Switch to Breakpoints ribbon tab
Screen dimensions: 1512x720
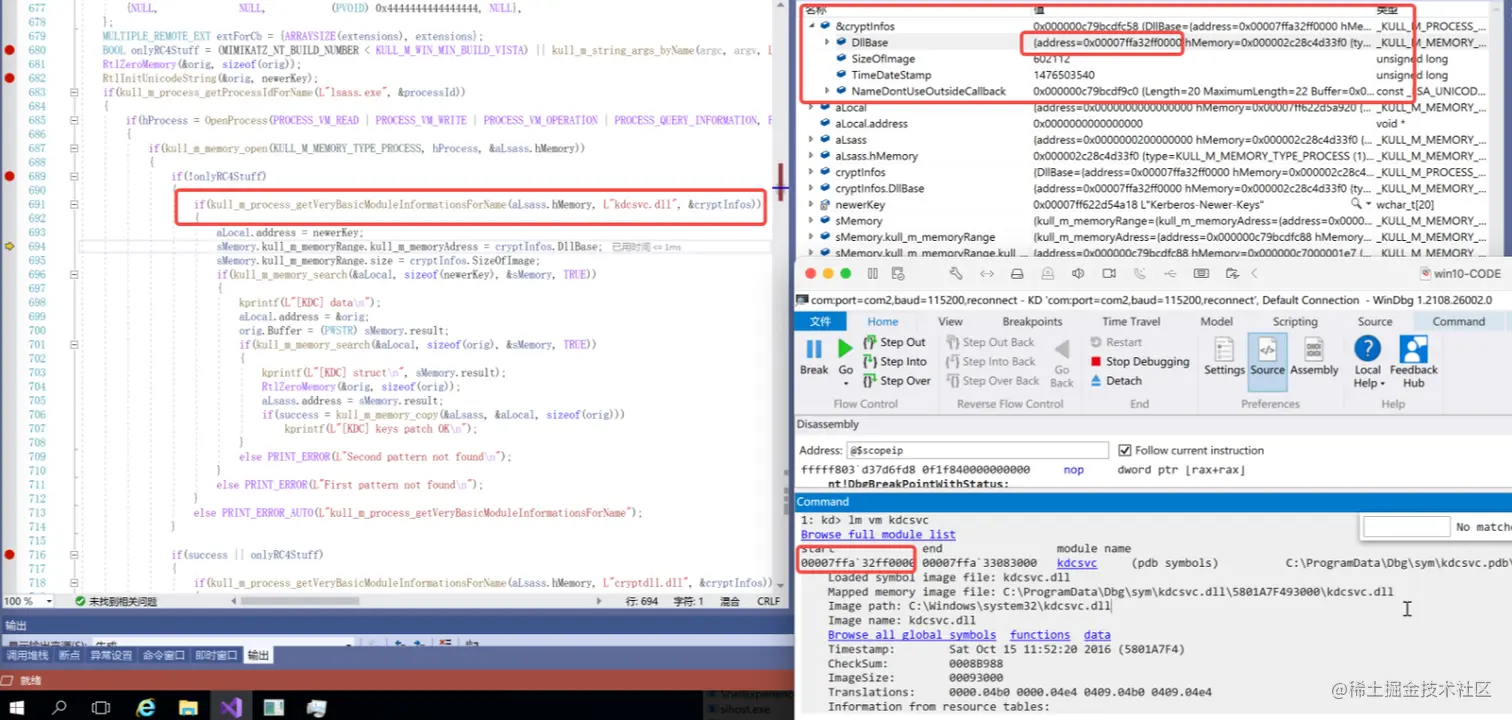pos(1032,322)
